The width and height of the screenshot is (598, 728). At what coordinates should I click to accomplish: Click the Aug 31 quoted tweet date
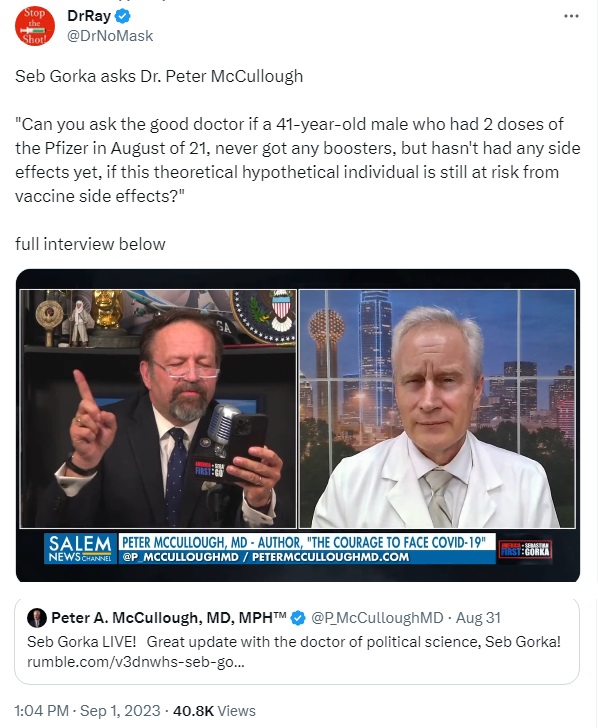point(478,618)
